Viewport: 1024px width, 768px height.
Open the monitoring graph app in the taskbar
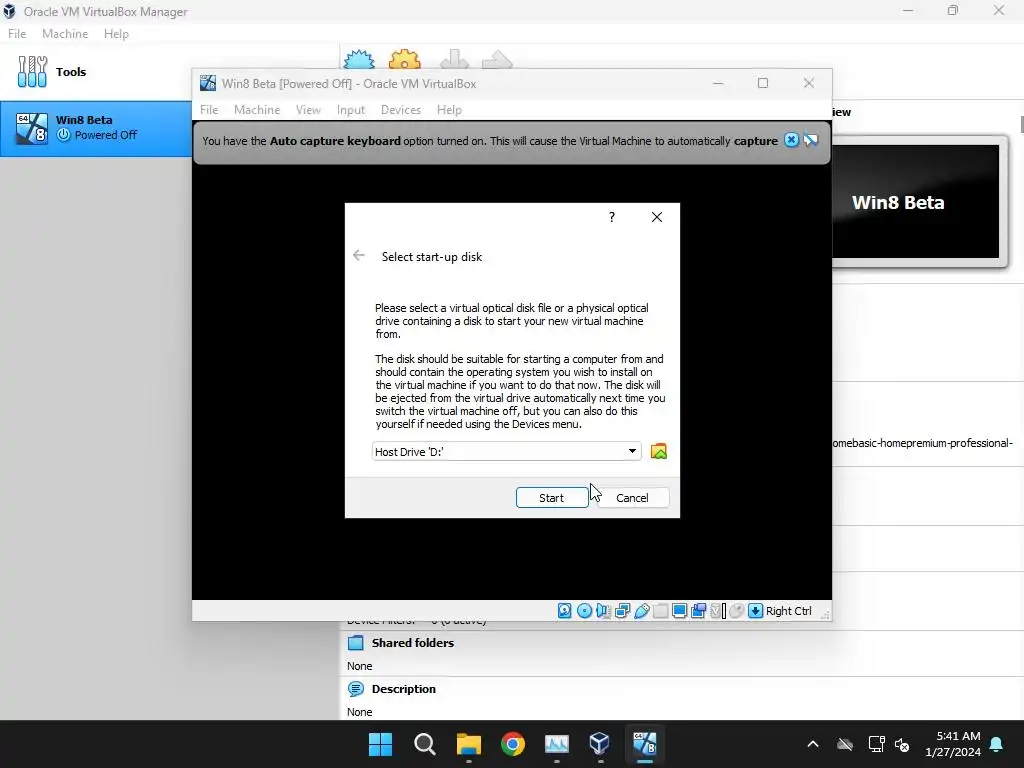coord(556,744)
